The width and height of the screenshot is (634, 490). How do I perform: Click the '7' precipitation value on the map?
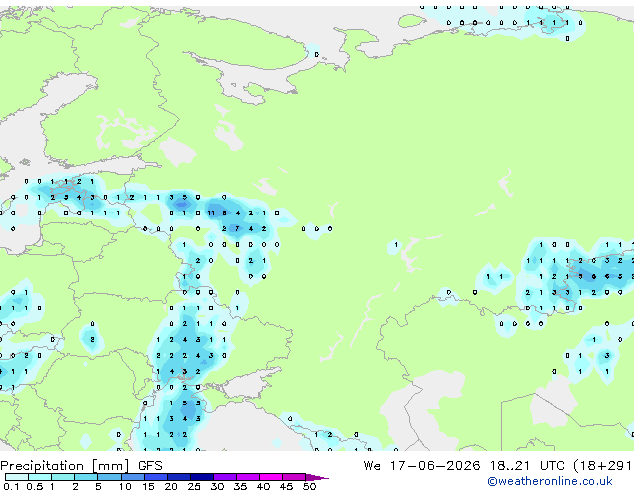click(237, 229)
